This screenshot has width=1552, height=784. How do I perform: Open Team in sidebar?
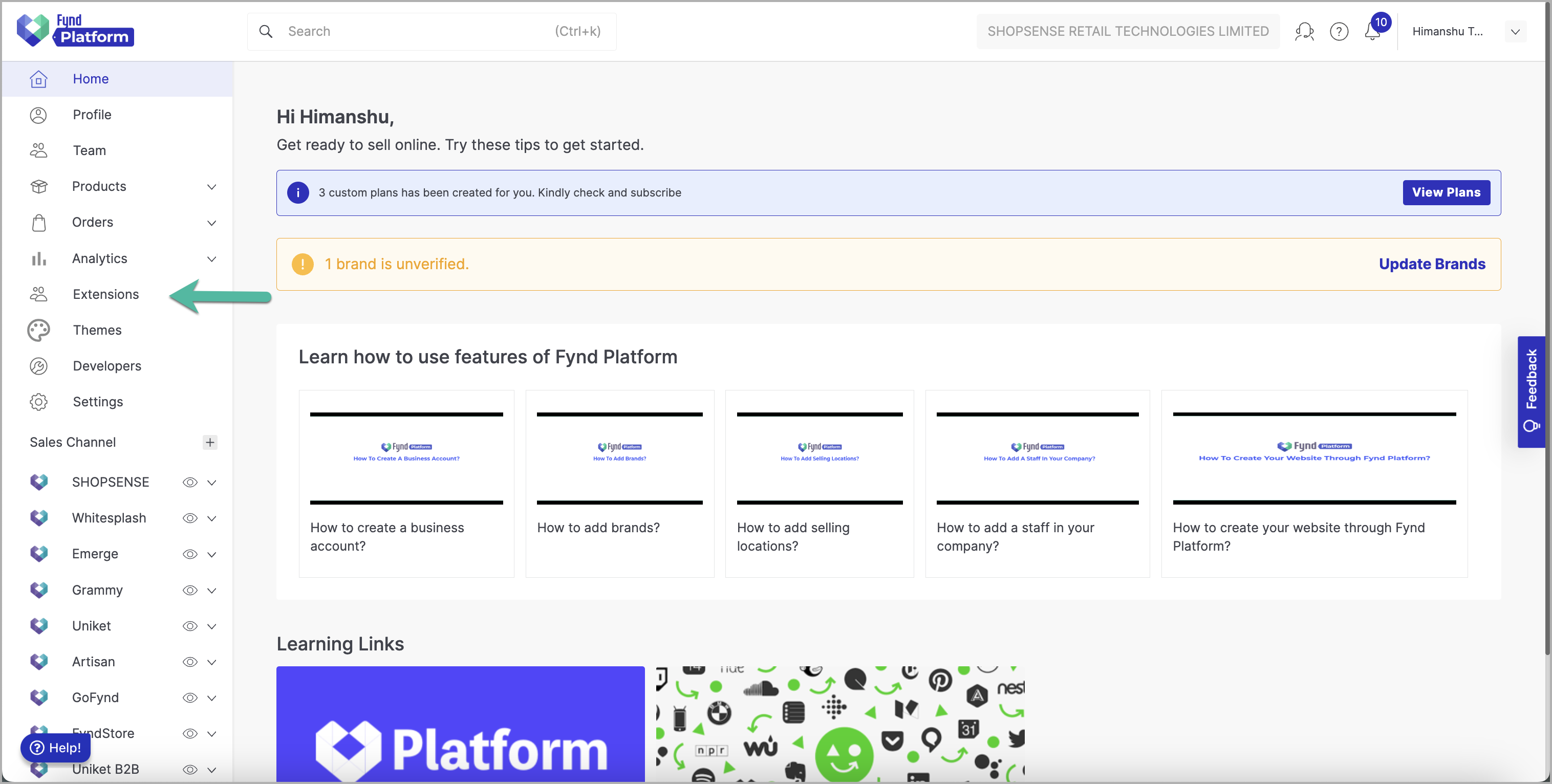click(118, 150)
